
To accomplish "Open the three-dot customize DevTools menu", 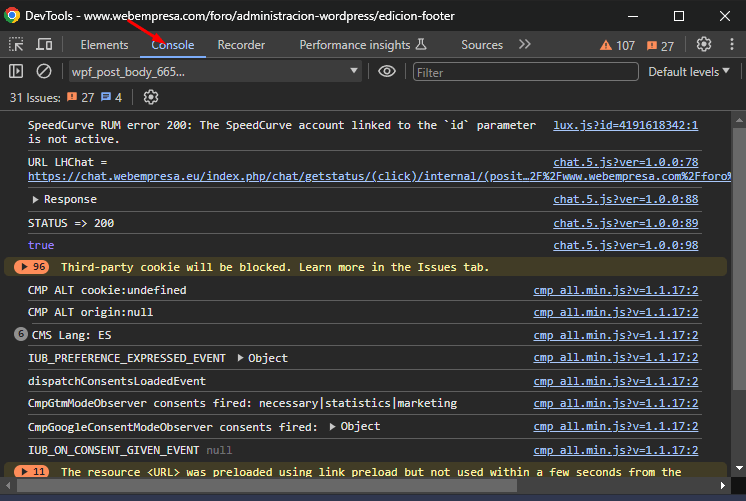I will pyautogui.click(x=732, y=44).
